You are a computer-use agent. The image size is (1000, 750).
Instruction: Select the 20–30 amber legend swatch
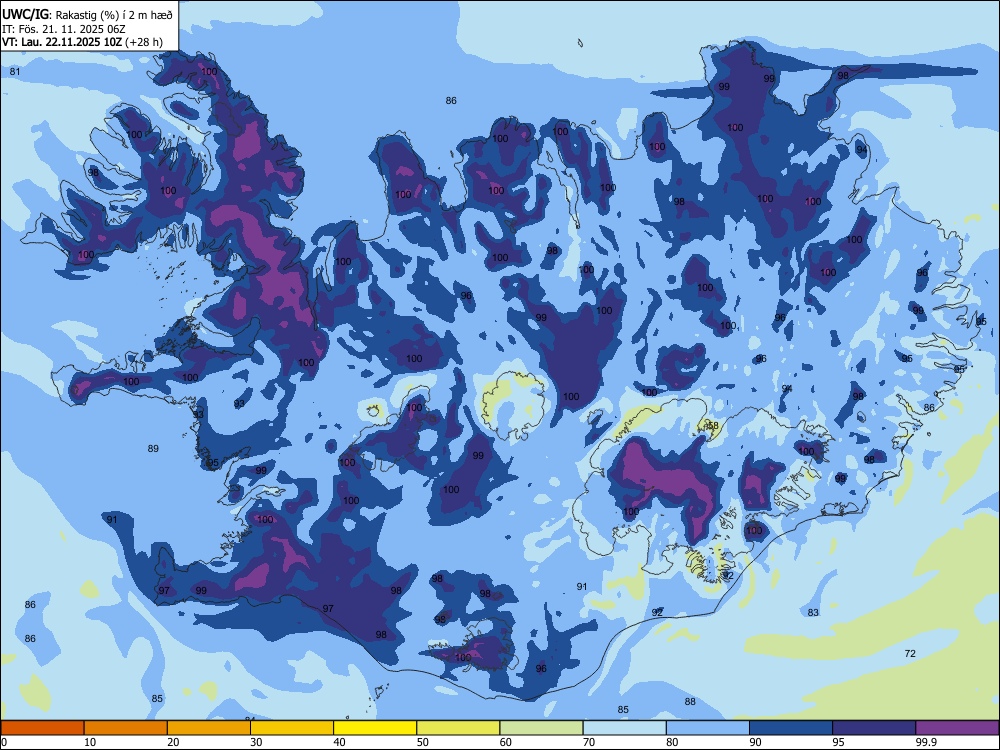tap(209, 728)
